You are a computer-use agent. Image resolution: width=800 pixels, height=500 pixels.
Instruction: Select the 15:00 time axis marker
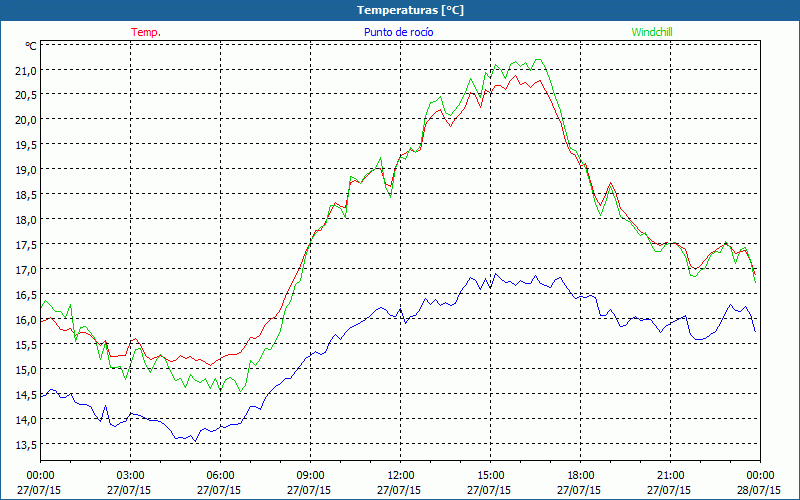[490, 475]
